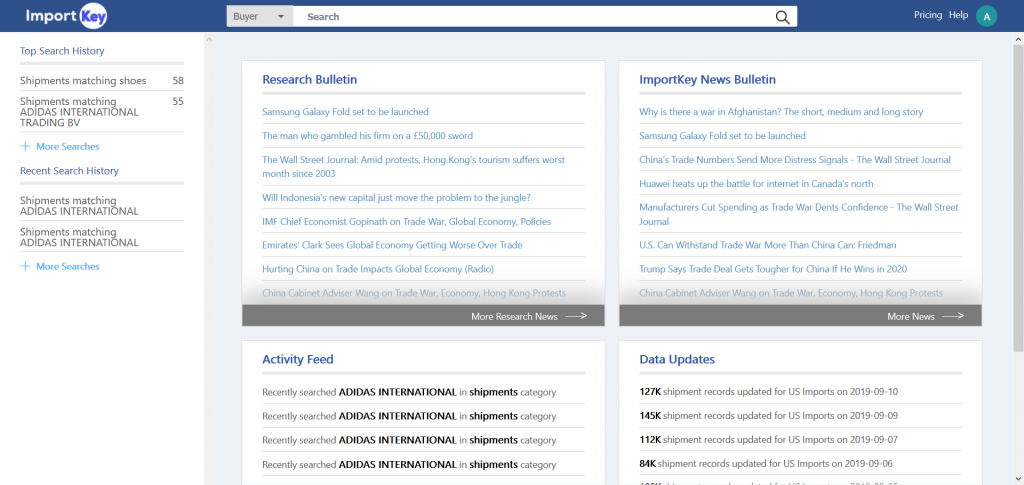The height and width of the screenshot is (485, 1024).
Task: Click the page vertical scrollbar thumb
Action: (1018, 198)
